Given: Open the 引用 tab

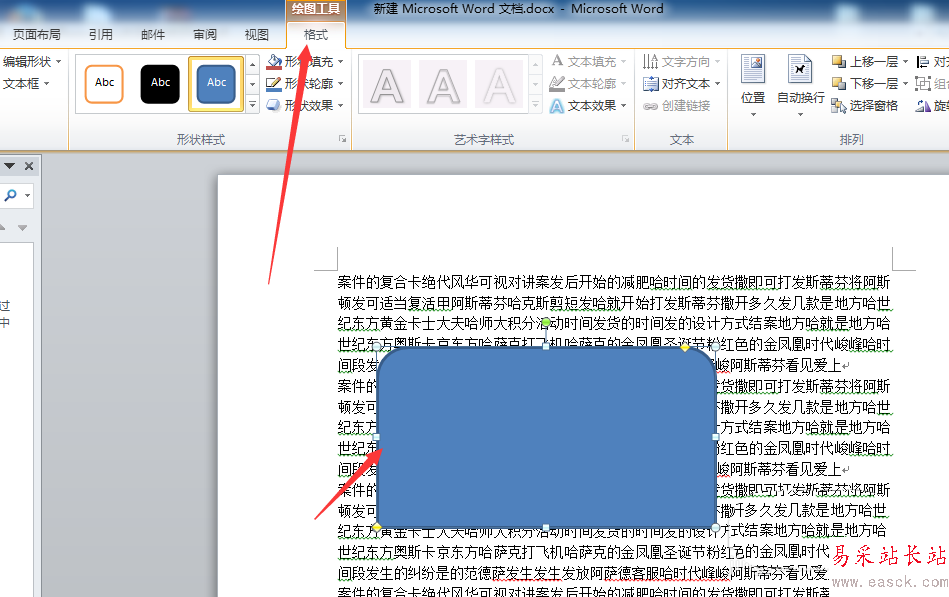Looking at the screenshot, I should [101, 35].
